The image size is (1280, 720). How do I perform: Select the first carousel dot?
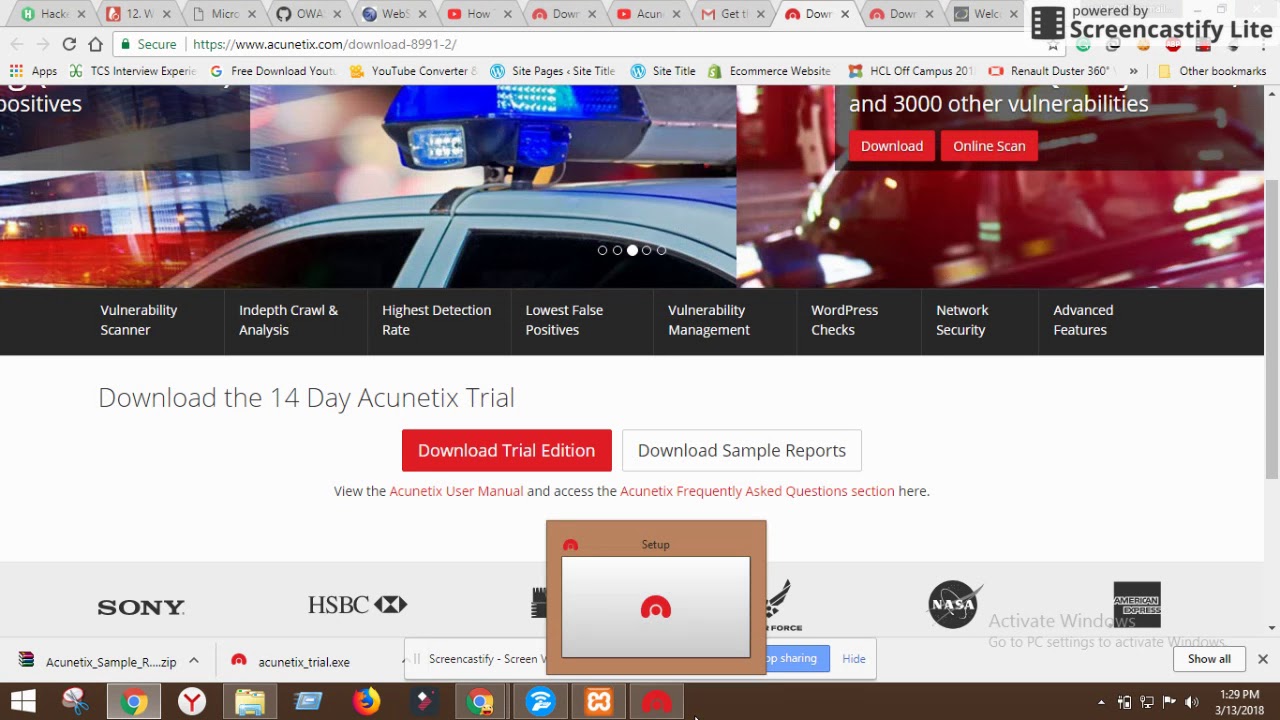[602, 250]
